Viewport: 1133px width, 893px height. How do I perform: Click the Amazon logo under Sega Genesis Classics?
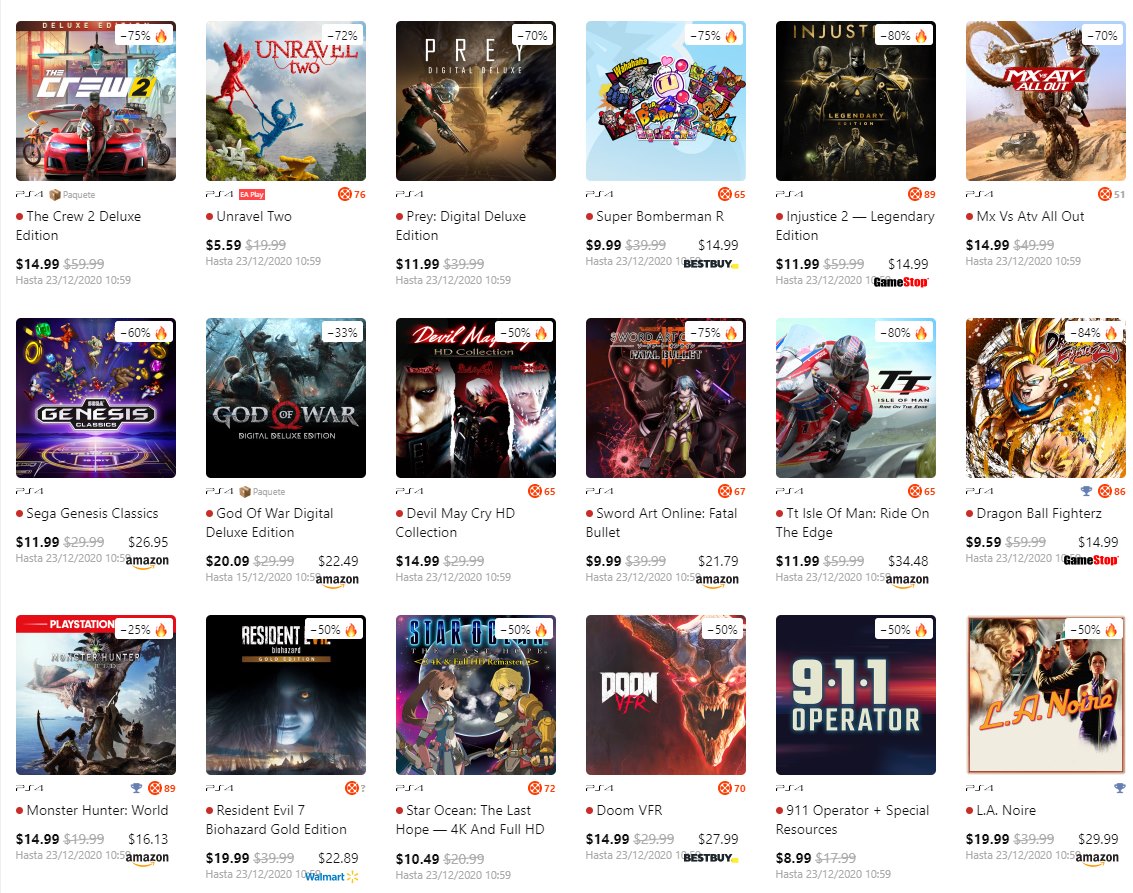tap(147, 561)
